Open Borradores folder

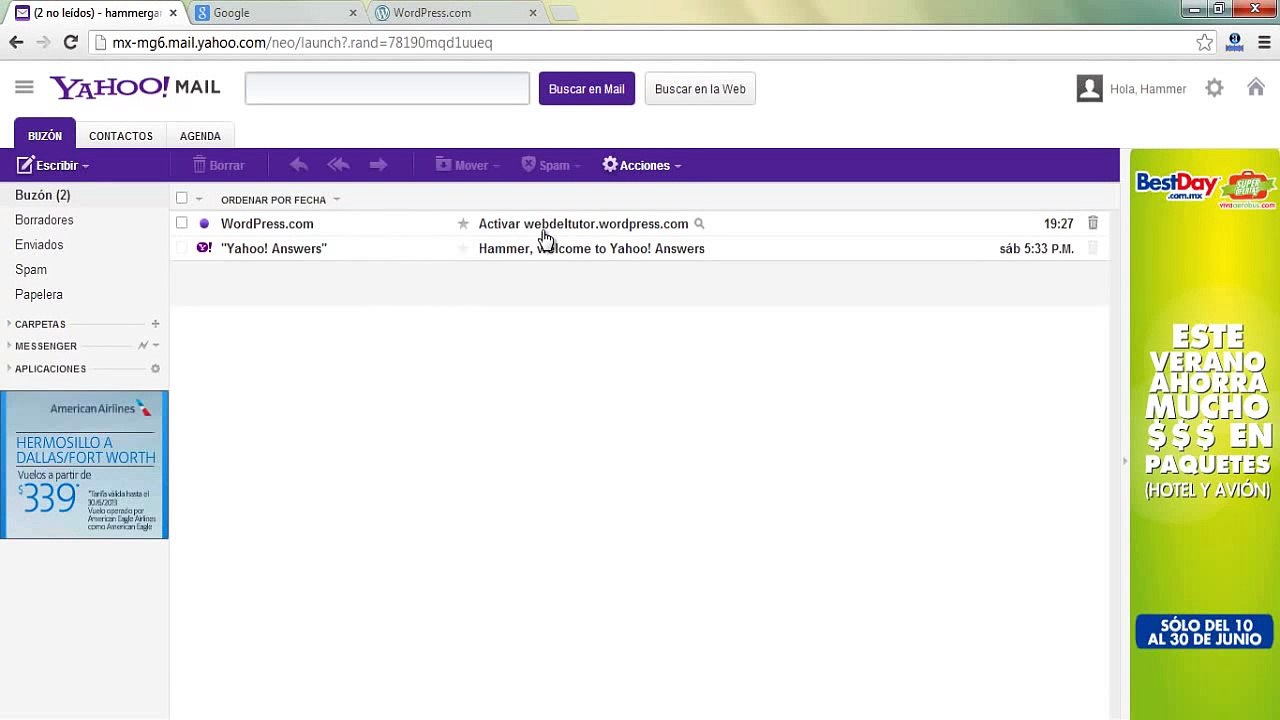point(44,220)
